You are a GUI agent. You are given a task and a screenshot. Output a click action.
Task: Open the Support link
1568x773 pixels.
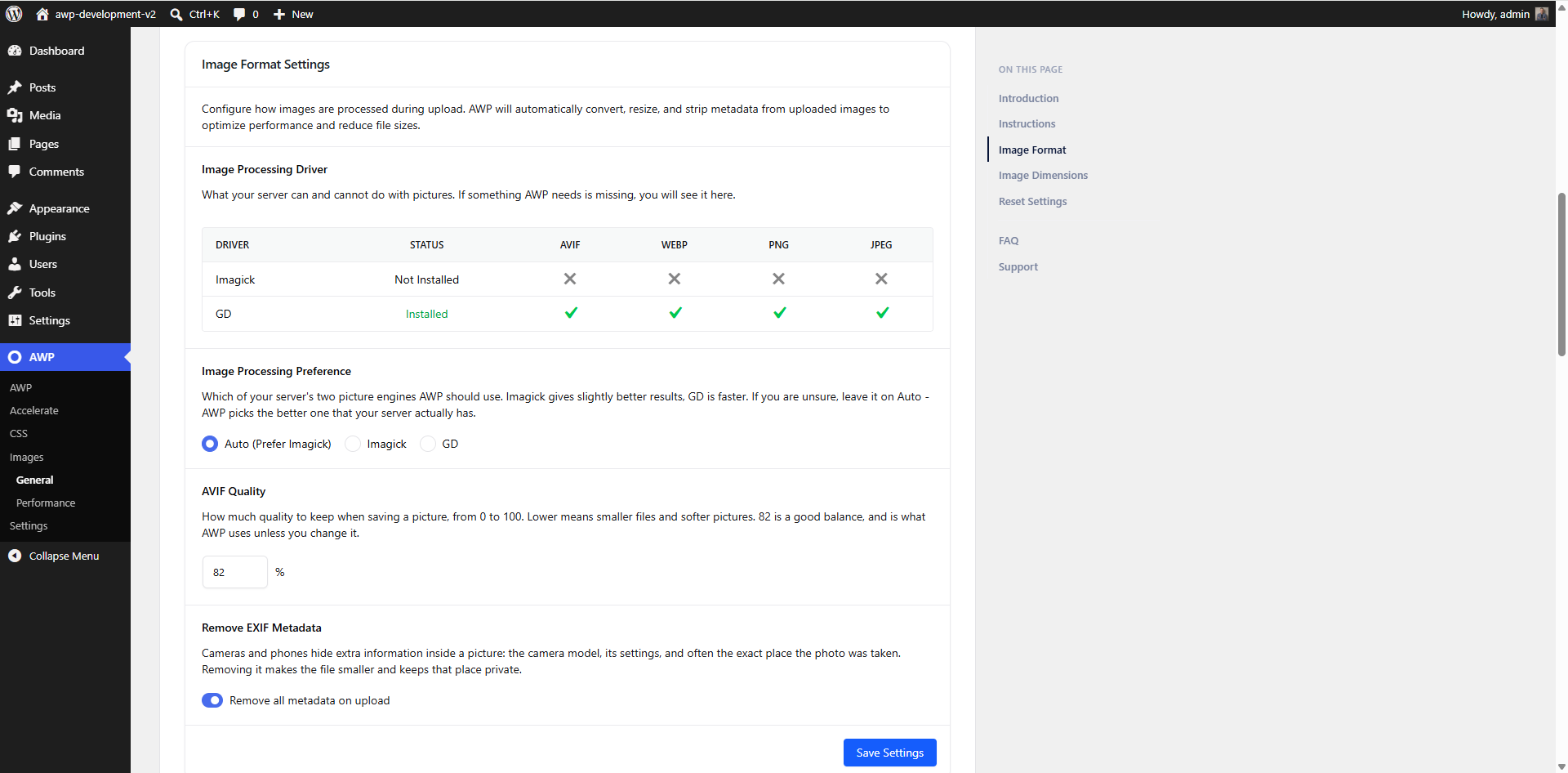click(1018, 266)
